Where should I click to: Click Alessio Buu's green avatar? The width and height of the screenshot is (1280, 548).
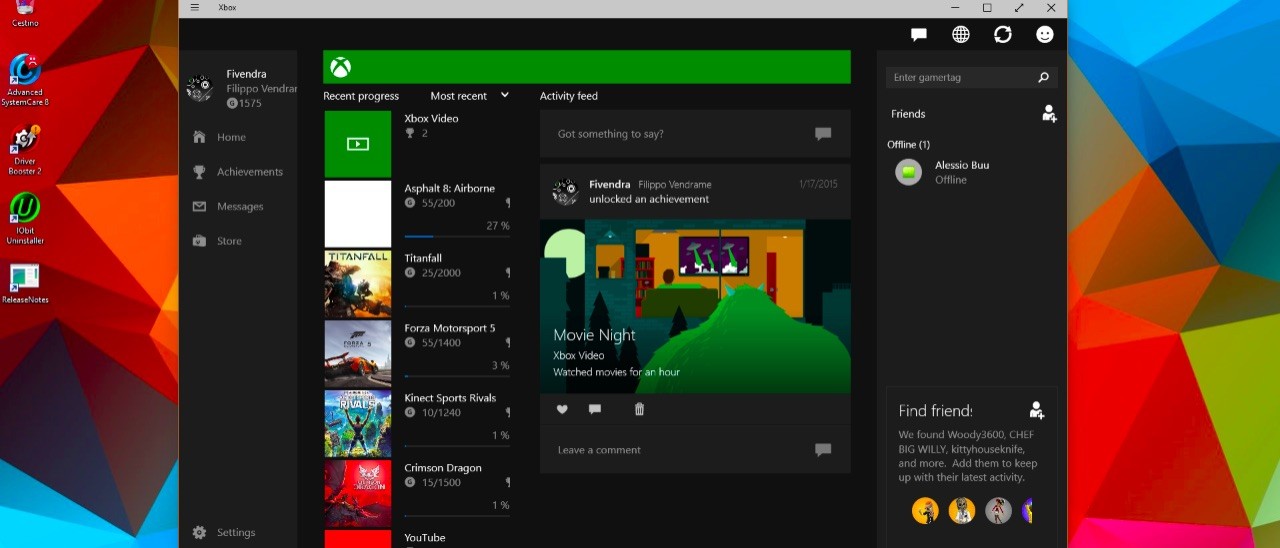pos(908,172)
